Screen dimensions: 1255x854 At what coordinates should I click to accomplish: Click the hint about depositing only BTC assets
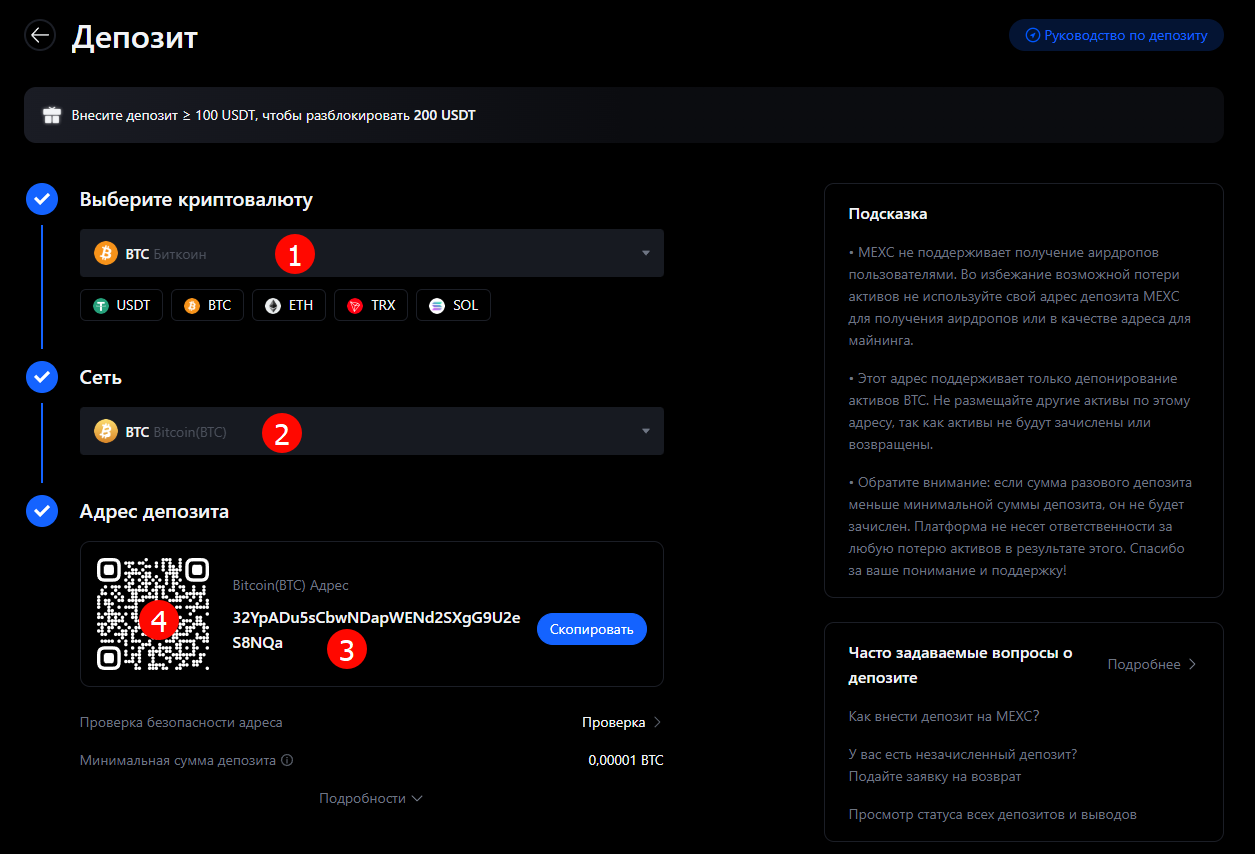tap(1020, 411)
